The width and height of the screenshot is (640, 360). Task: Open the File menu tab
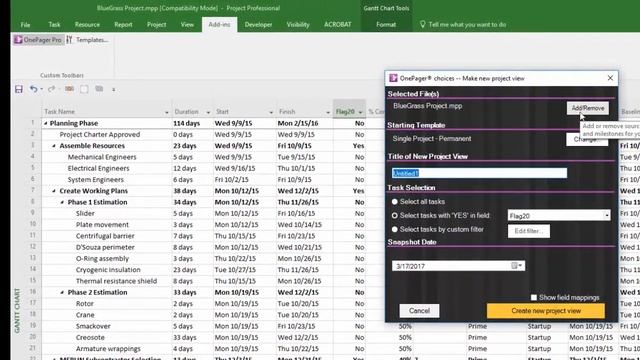[25, 24]
